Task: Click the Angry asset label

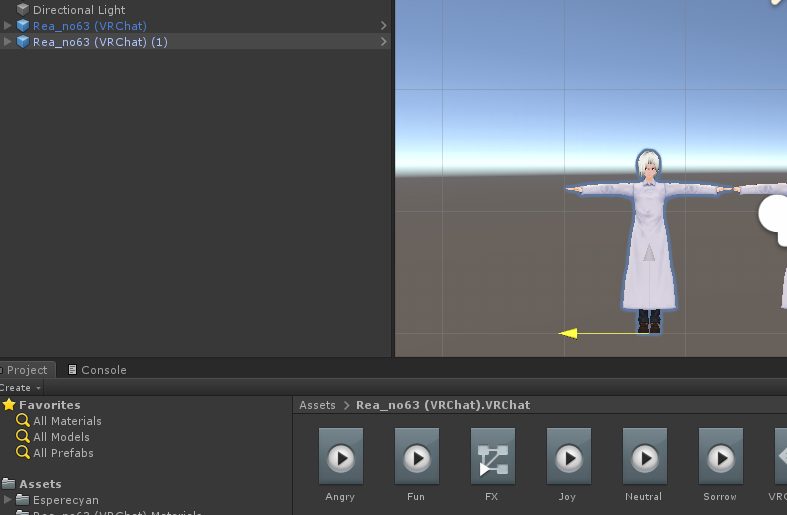Action: pos(340,497)
